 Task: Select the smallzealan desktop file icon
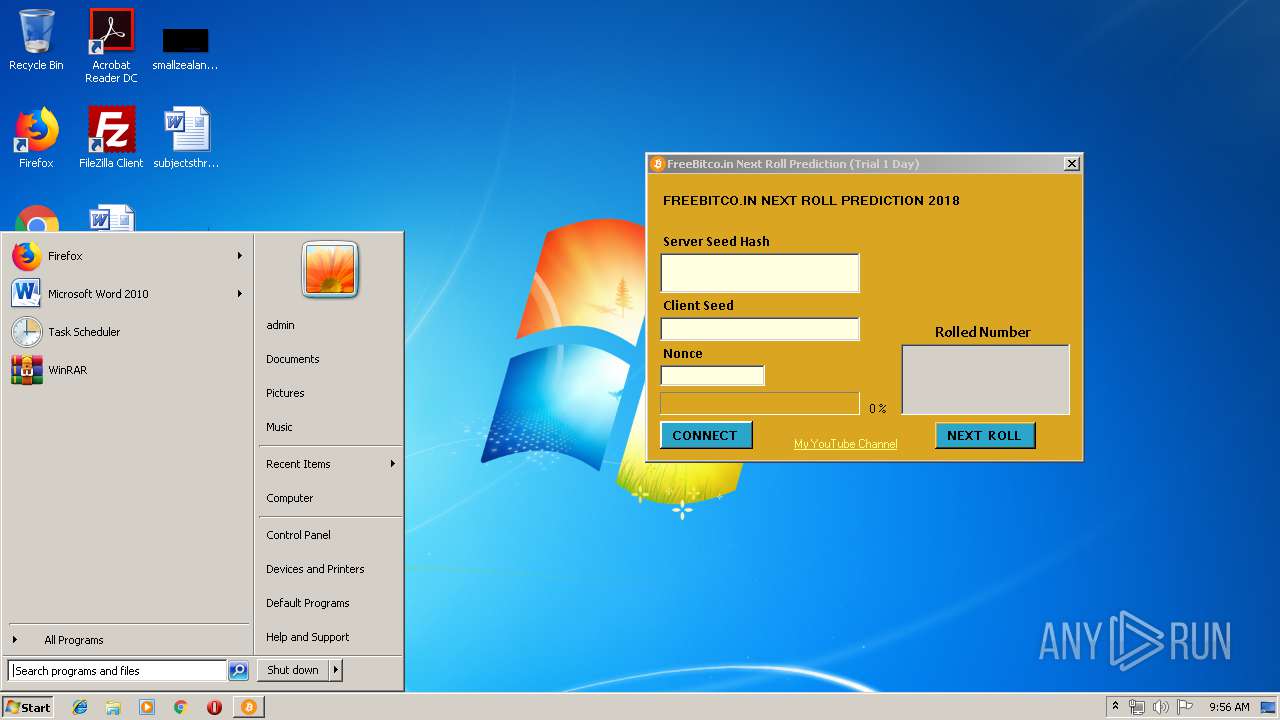(185, 48)
